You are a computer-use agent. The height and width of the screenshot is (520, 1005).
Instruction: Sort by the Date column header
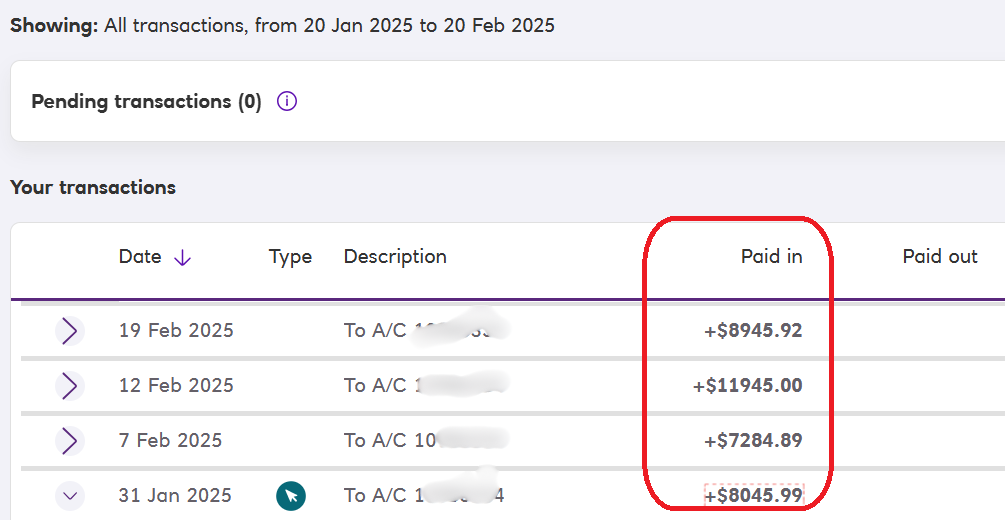point(140,257)
